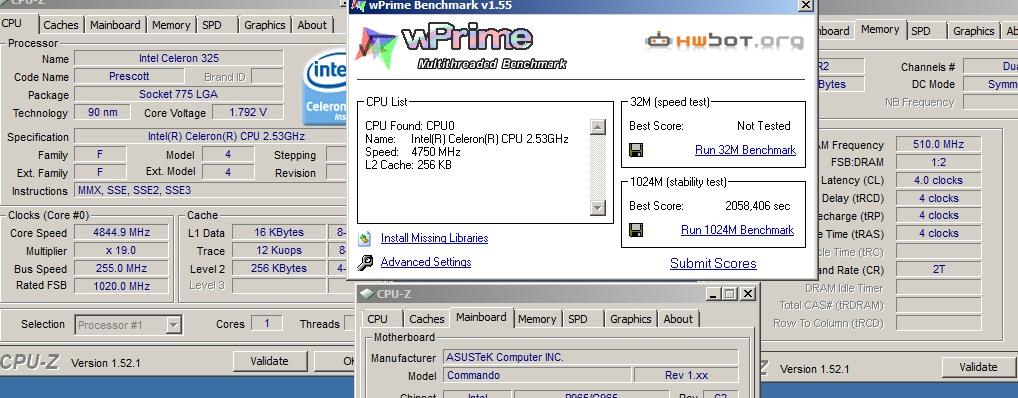Click the Manufacturer field 'ASUSTeK Computer INC.'
The height and width of the screenshot is (398, 1018).
[x=591, y=357]
